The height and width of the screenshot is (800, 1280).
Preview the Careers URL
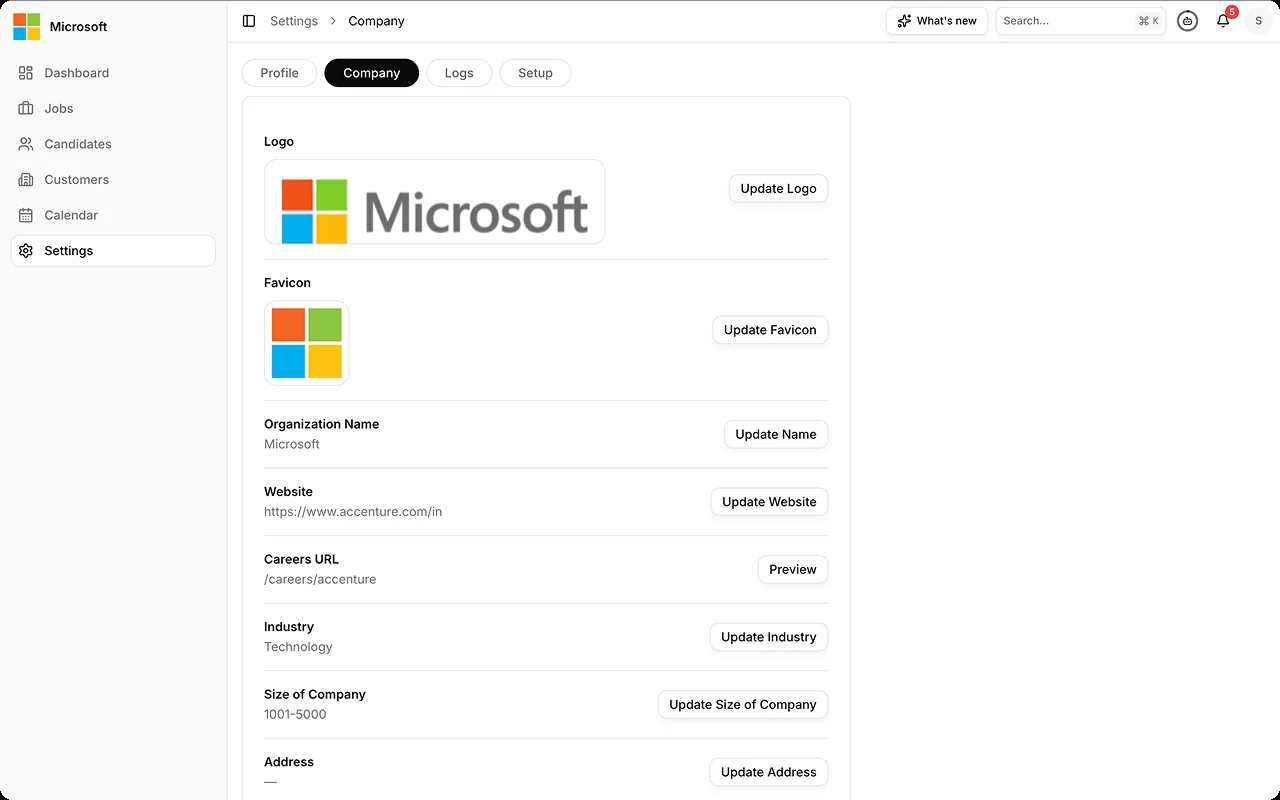click(793, 569)
